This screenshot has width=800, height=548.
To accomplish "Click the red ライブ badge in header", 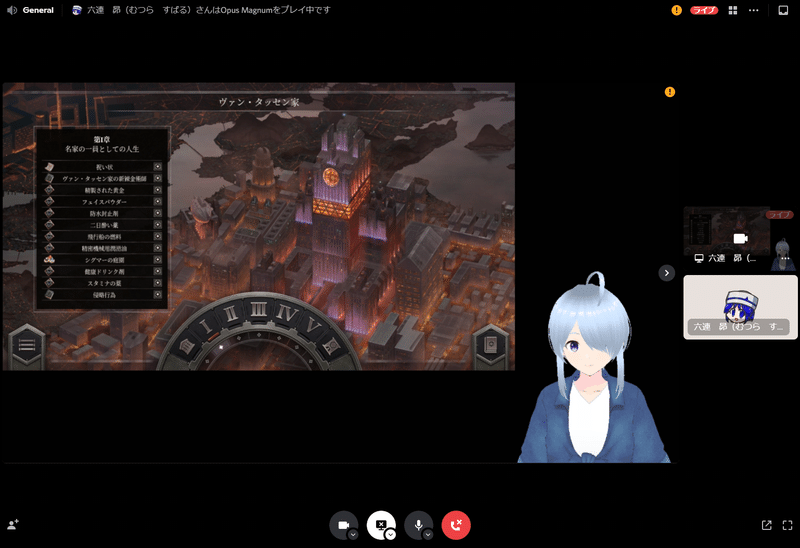I will tap(704, 10).
